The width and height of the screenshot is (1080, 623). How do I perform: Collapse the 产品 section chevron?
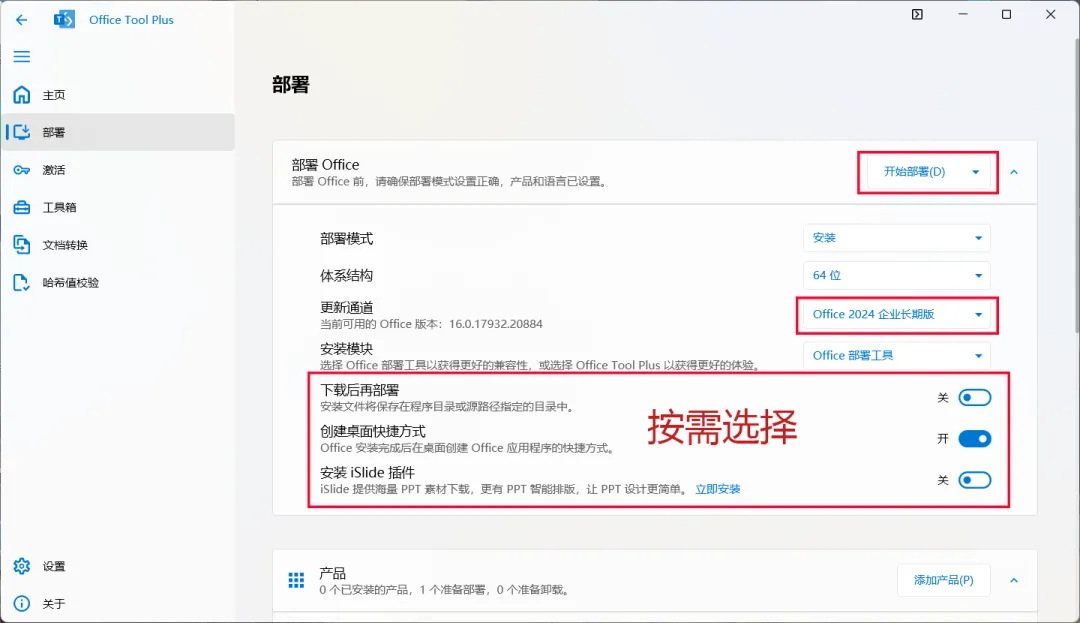click(x=1014, y=581)
